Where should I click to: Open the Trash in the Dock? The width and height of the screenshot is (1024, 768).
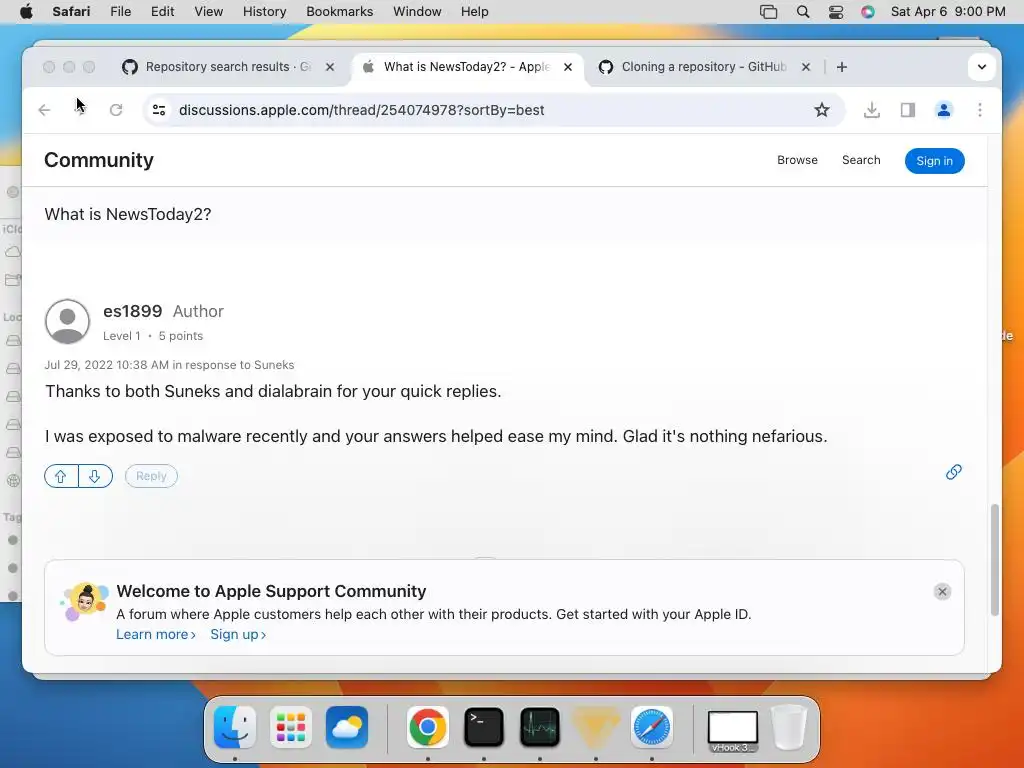coord(789,727)
